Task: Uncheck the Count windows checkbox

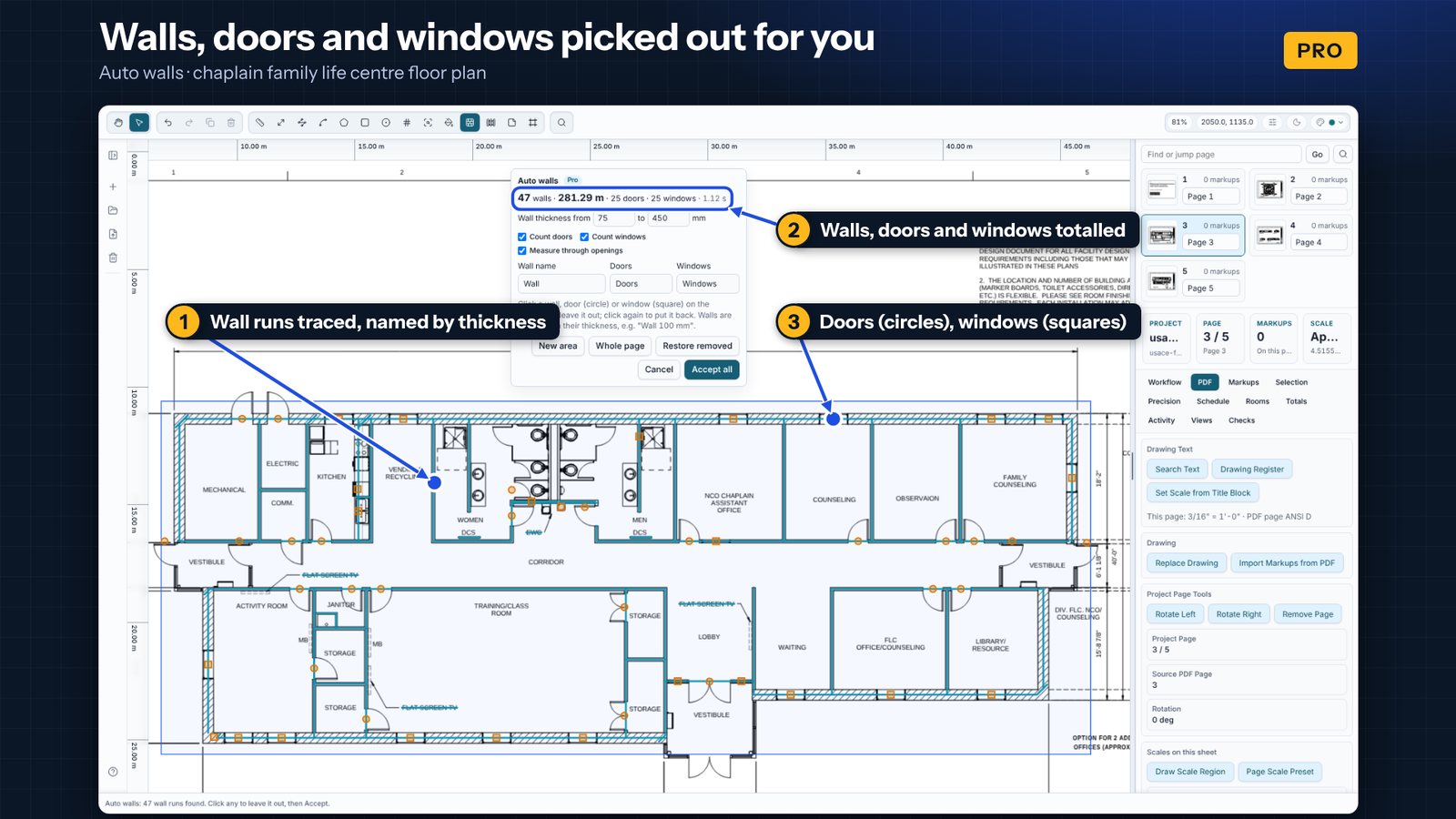Action: pos(584,237)
